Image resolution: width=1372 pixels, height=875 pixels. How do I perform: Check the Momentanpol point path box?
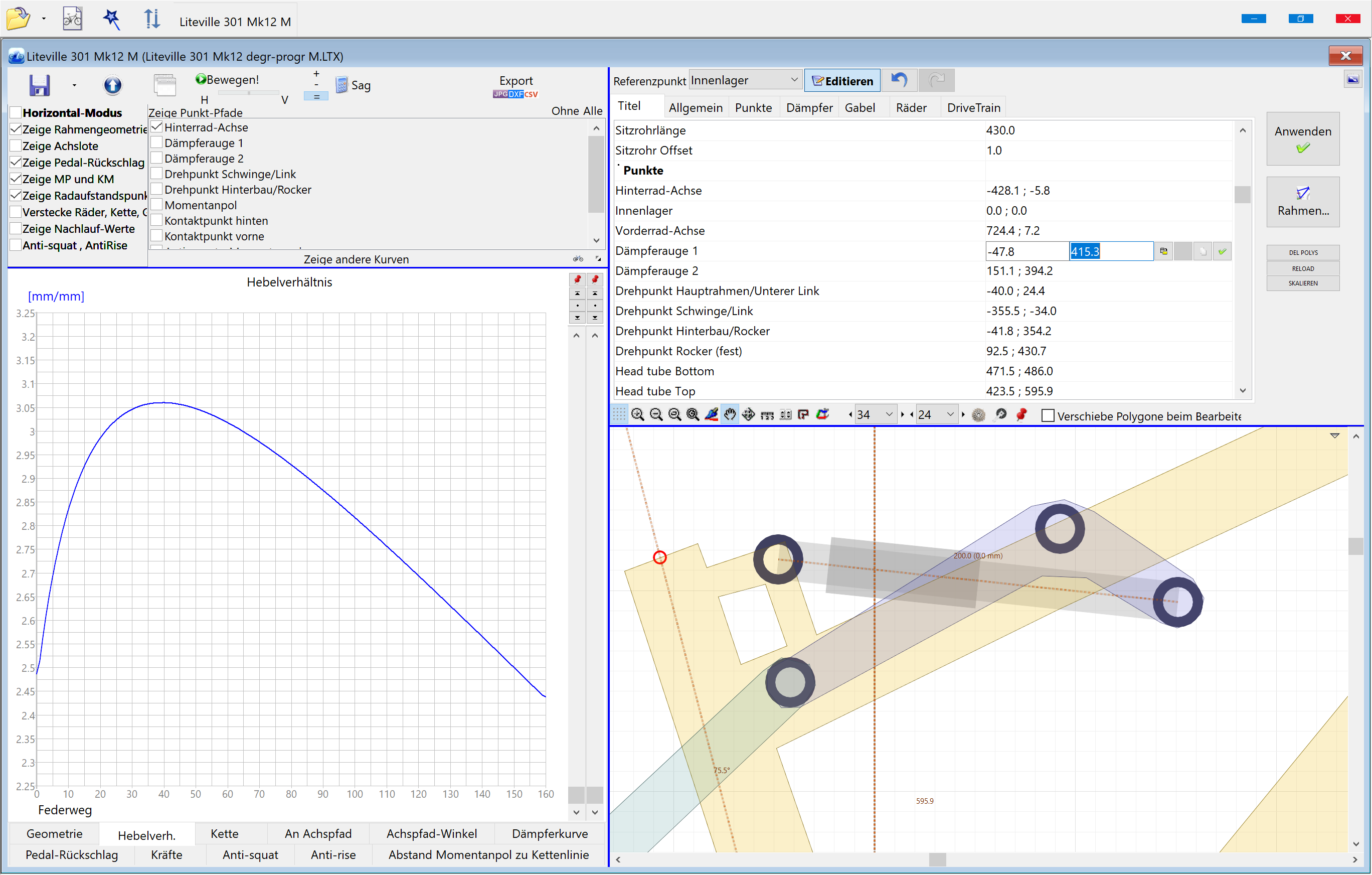(156, 205)
